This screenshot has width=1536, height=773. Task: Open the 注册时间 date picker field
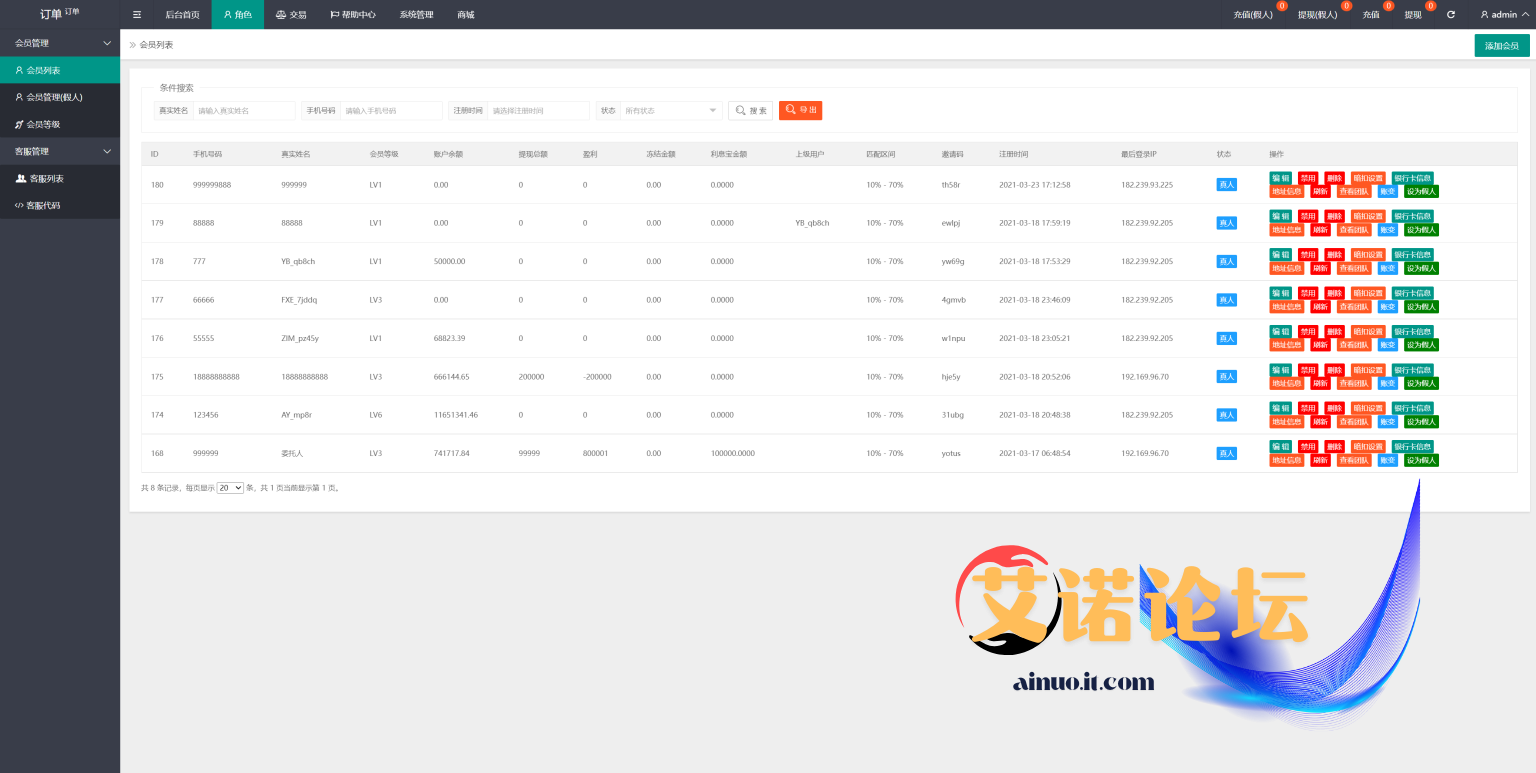(x=538, y=111)
